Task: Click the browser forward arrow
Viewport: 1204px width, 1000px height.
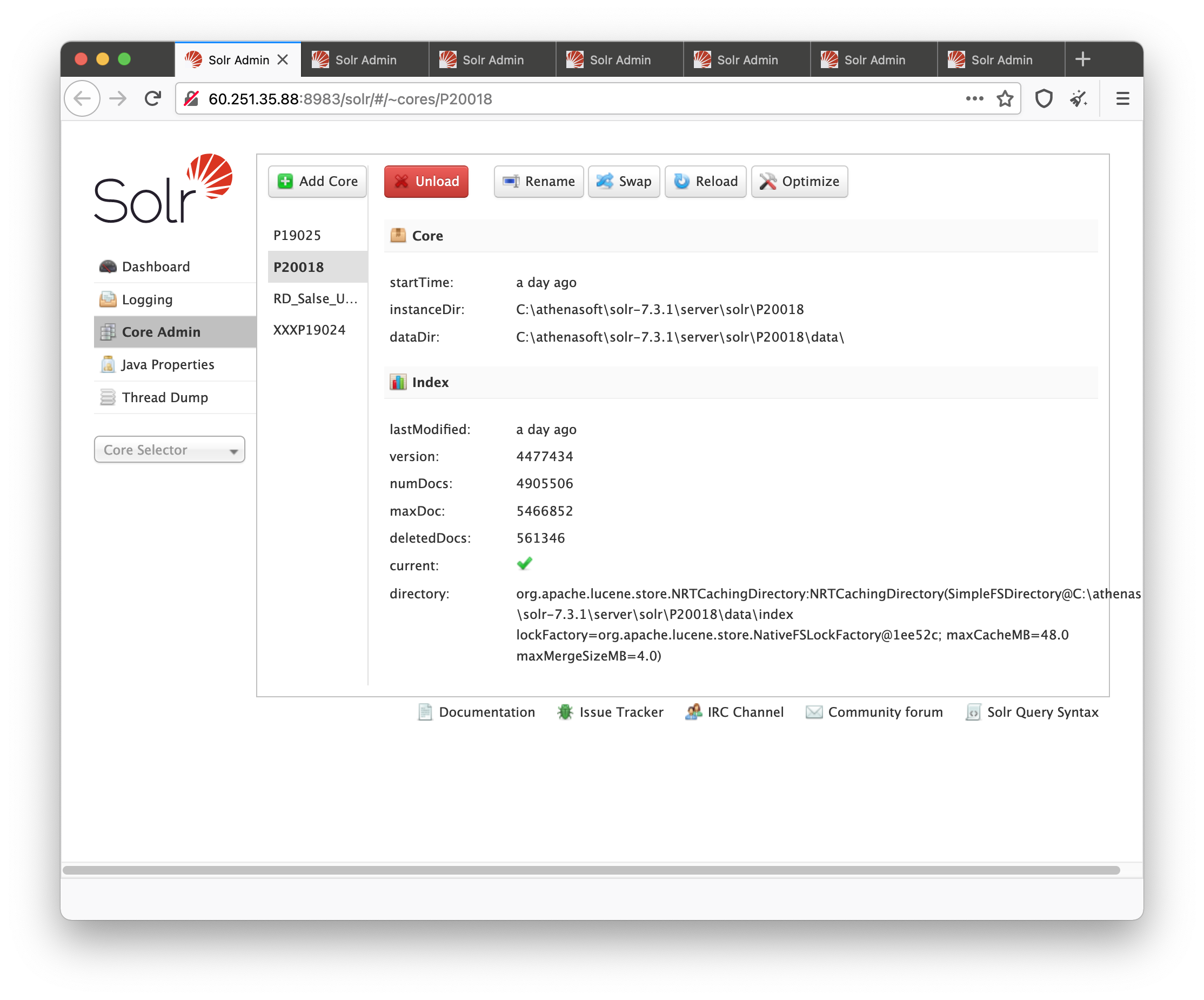Action: [x=117, y=98]
